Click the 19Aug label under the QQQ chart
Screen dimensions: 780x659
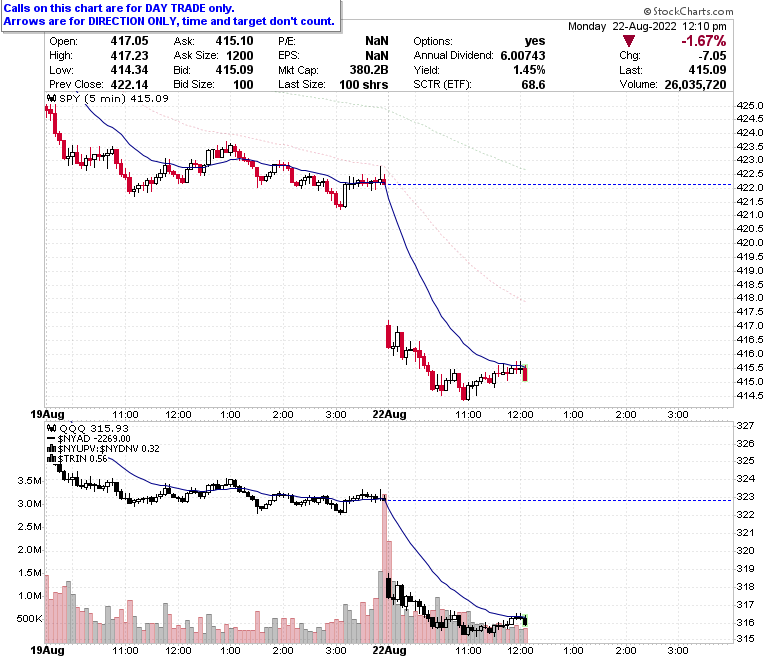tap(47, 650)
